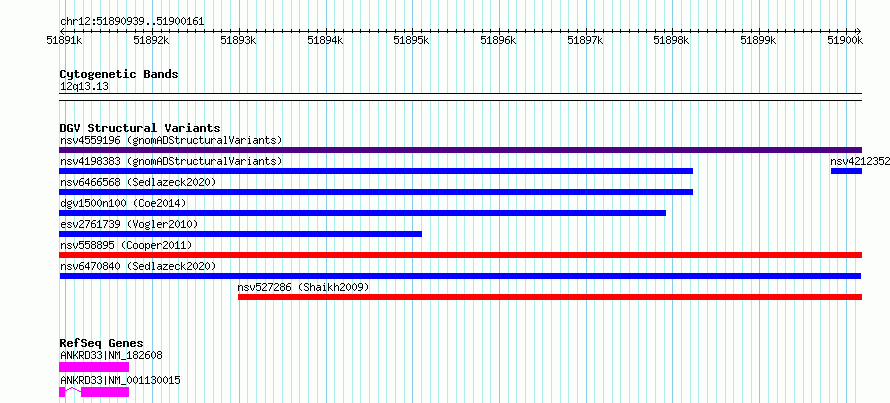The width and height of the screenshot is (890, 403).
Task: Click the 51895k ruler position
Action: [412, 40]
